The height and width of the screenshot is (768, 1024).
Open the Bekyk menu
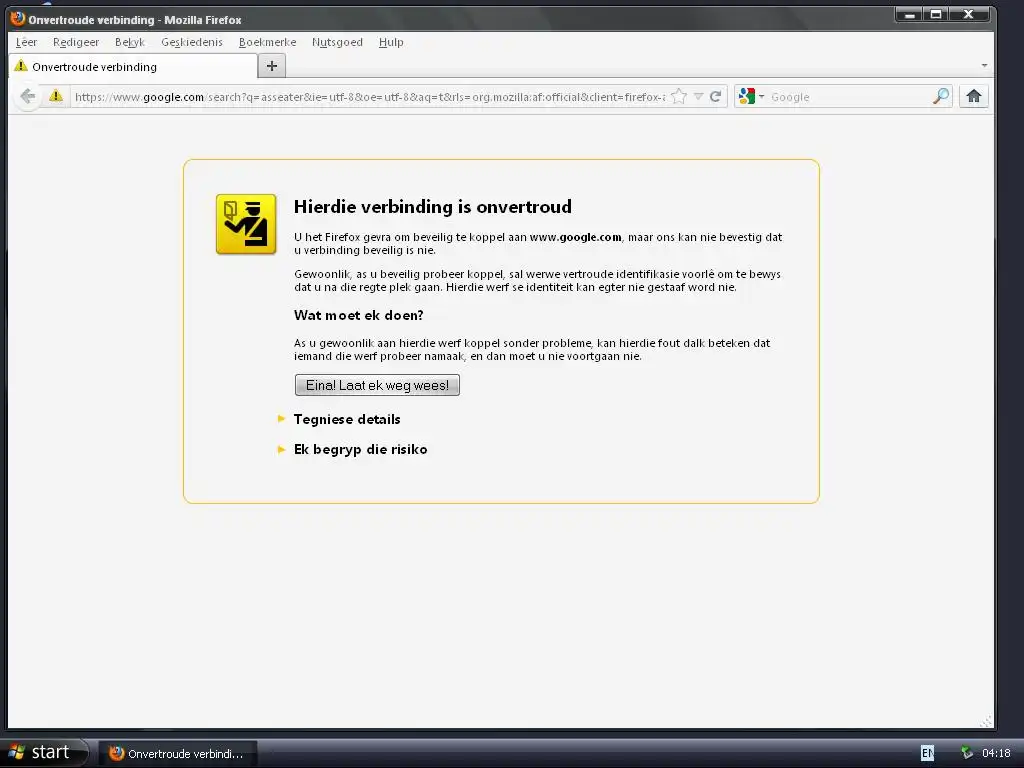(129, 42)
